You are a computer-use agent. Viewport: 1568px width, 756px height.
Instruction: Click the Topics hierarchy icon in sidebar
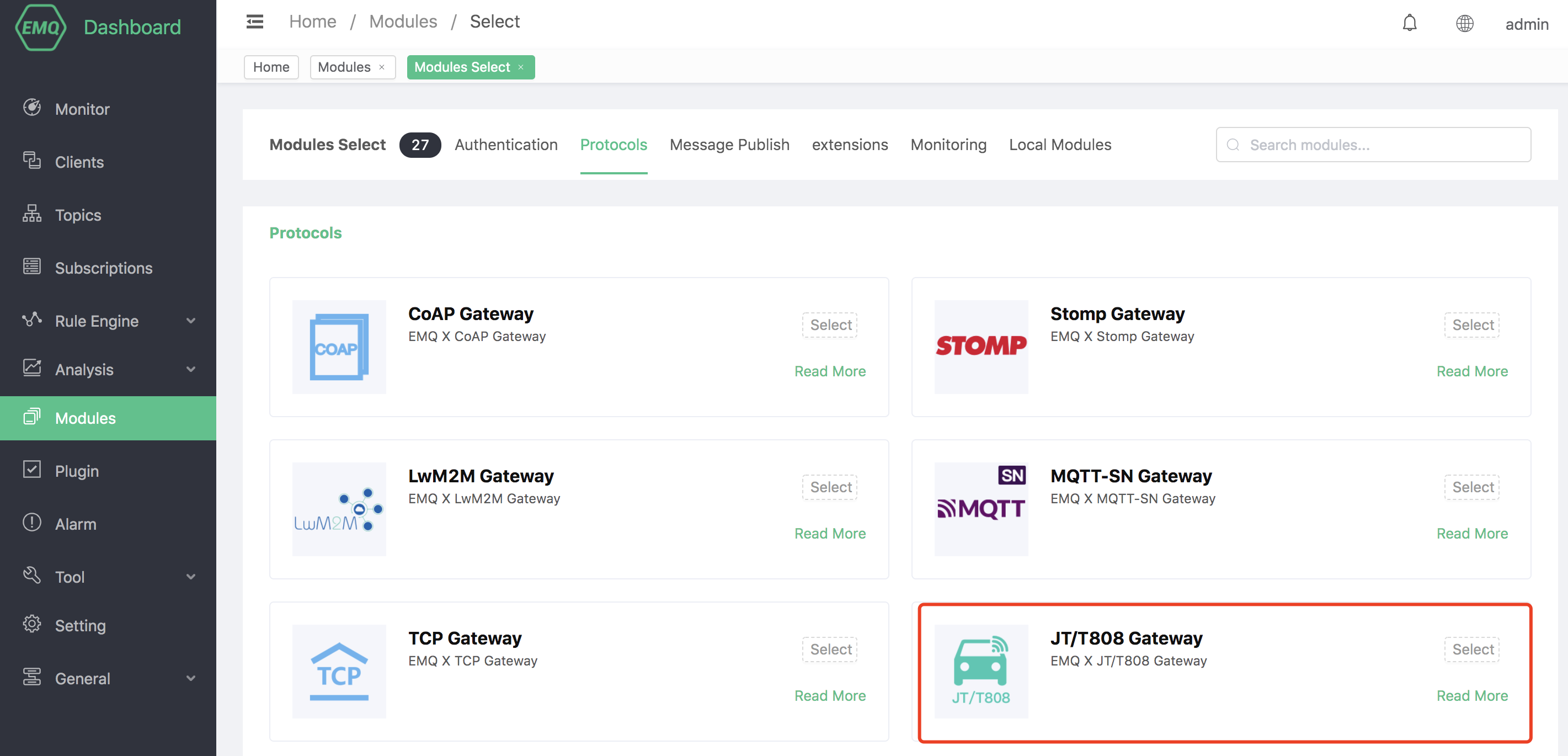[x=31, y=214]
